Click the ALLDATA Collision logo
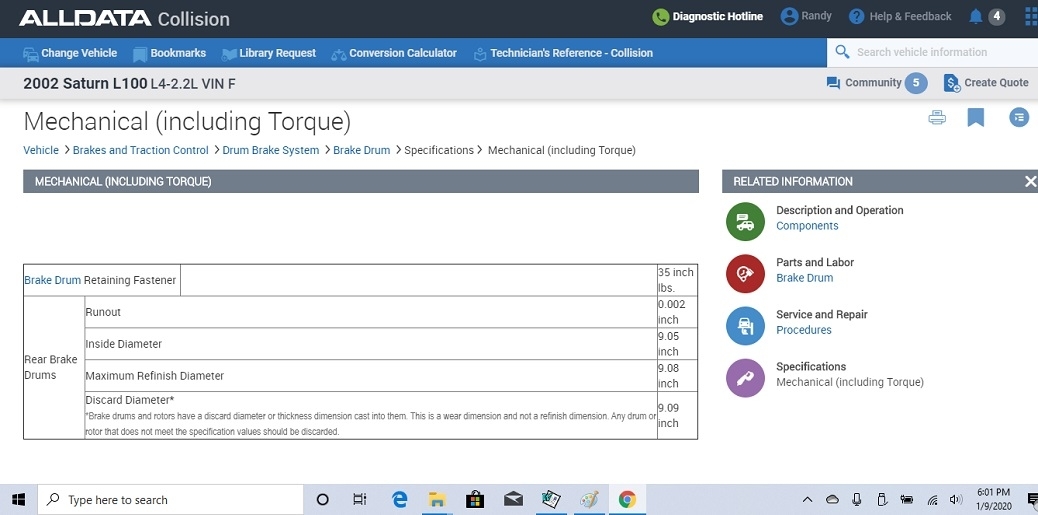The image size is (1038, 515). pyautogui.click(x=124, y=18)
